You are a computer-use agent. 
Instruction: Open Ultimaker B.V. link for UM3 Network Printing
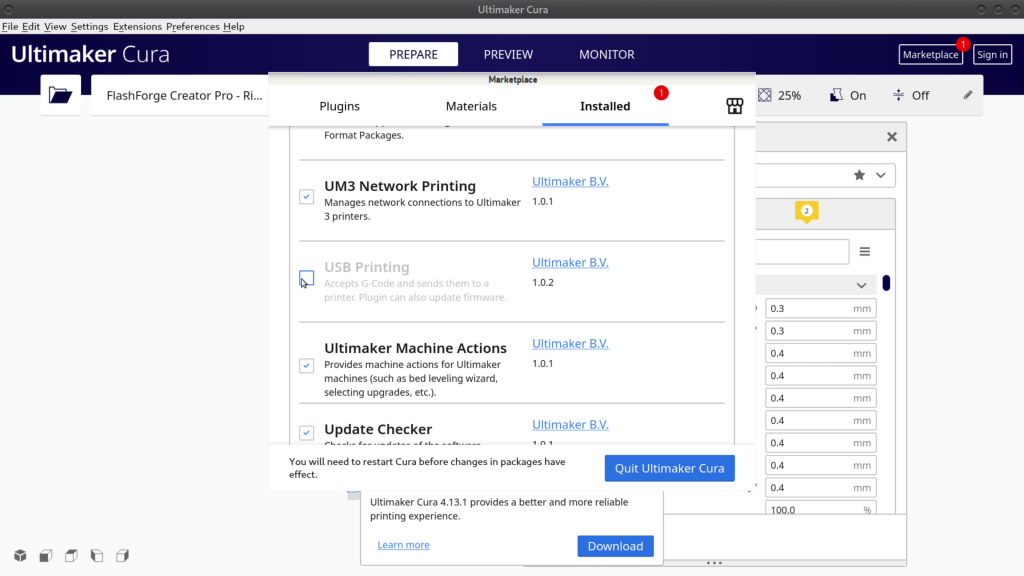pyautogui.click(x=570, y=182)
